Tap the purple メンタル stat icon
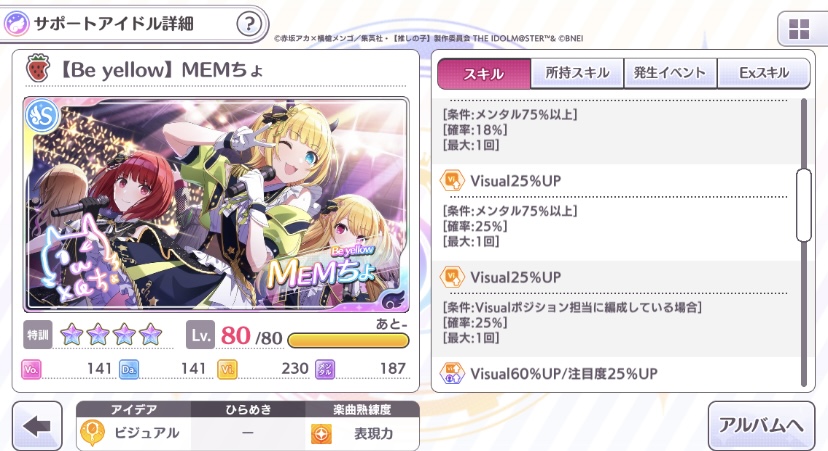Viewport: 828px width, 451px height. click(x=325, y=369)
